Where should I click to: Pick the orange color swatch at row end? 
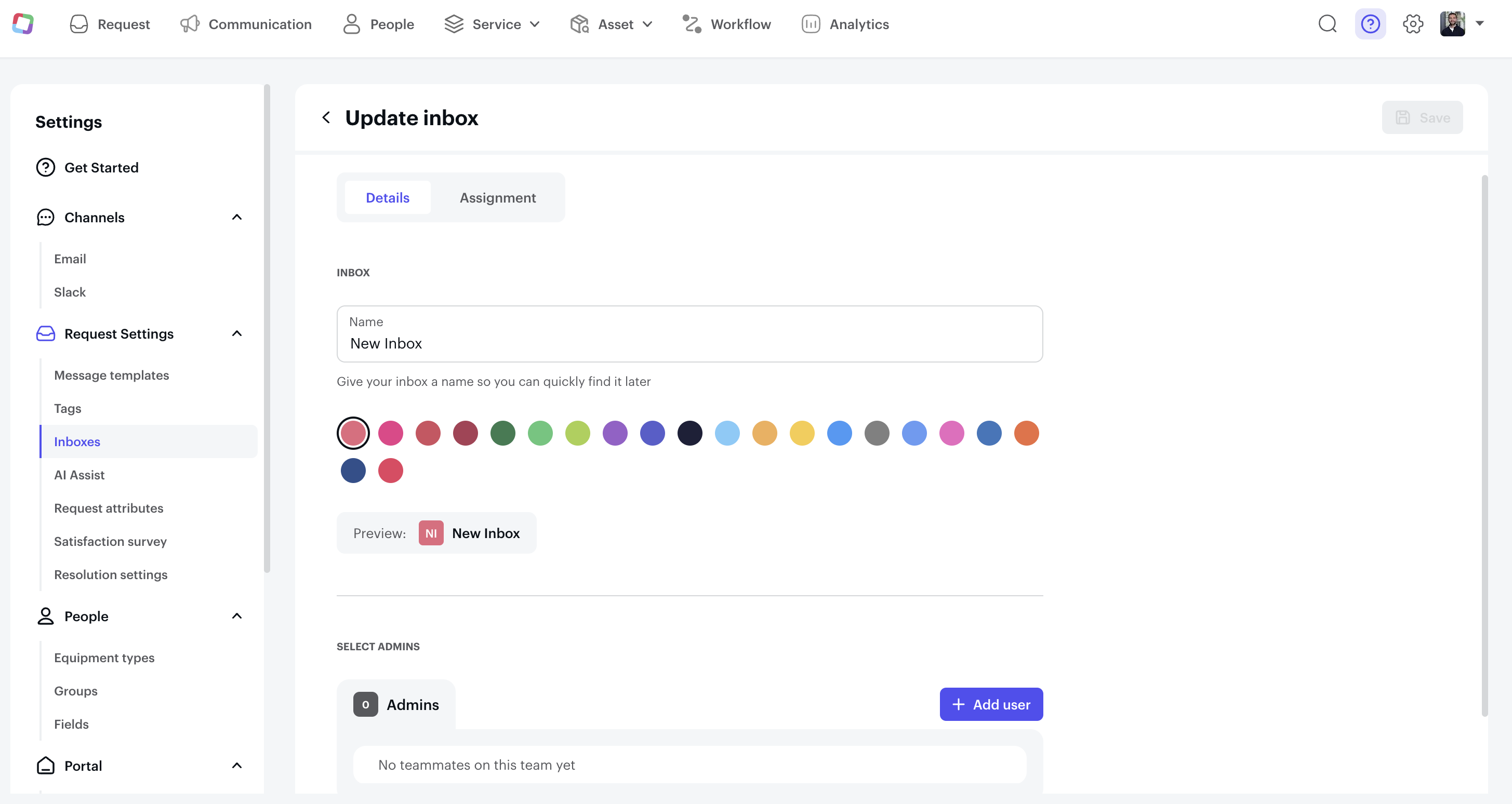pyautogui.click(x=1026, y=433)
